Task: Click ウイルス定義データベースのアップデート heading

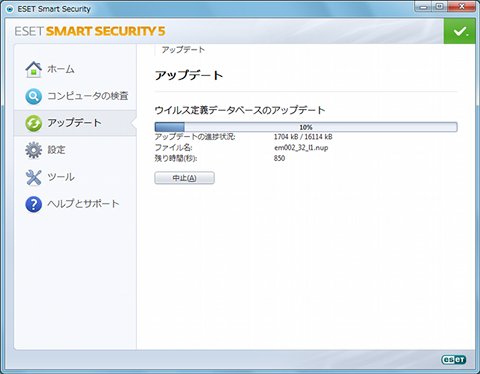Action: 240,110
